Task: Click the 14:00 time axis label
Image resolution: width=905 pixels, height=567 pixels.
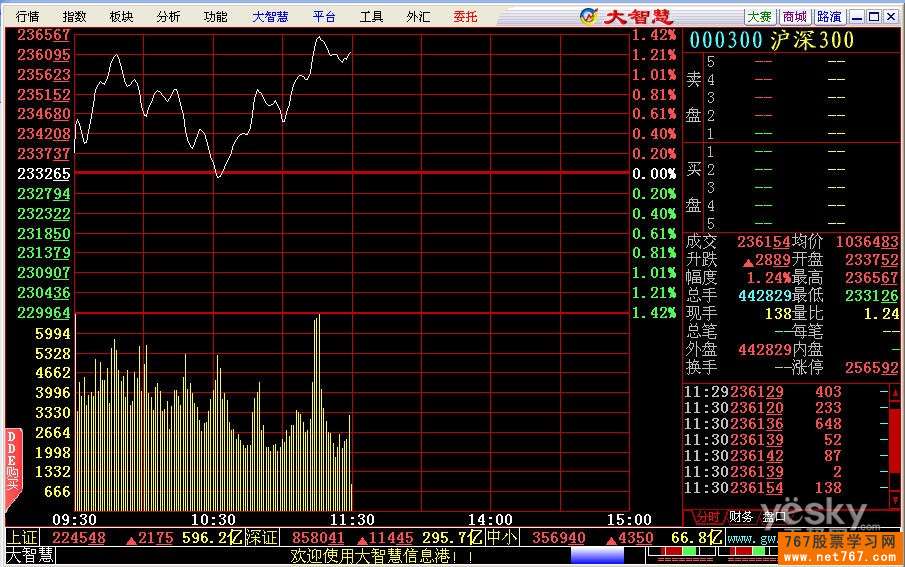Action: pyautogui.click(x=490, y=520)
